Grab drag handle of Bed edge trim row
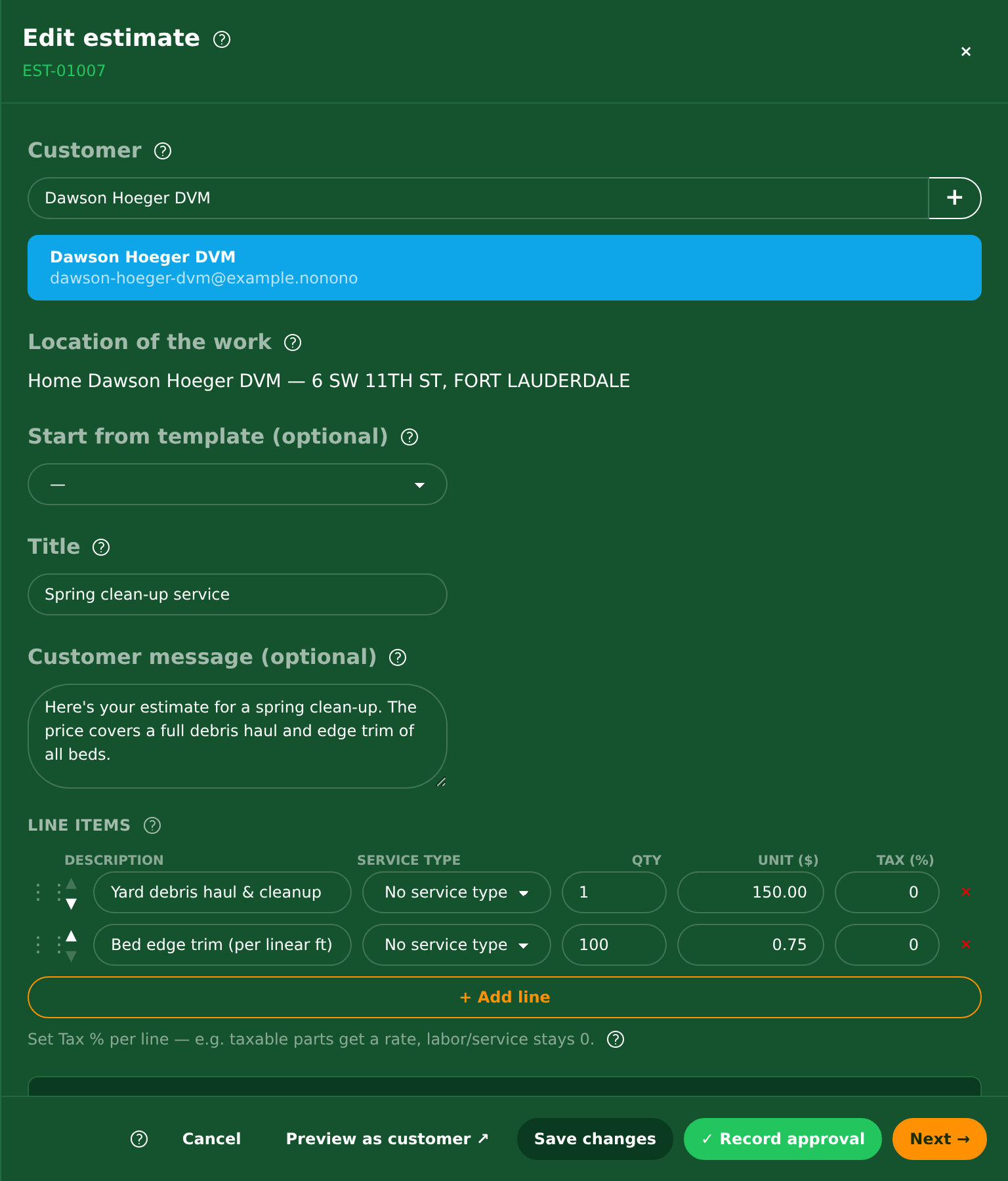Image resolution: width=1008 pixels, height=1181 pixels. click(x=49, y=945)
